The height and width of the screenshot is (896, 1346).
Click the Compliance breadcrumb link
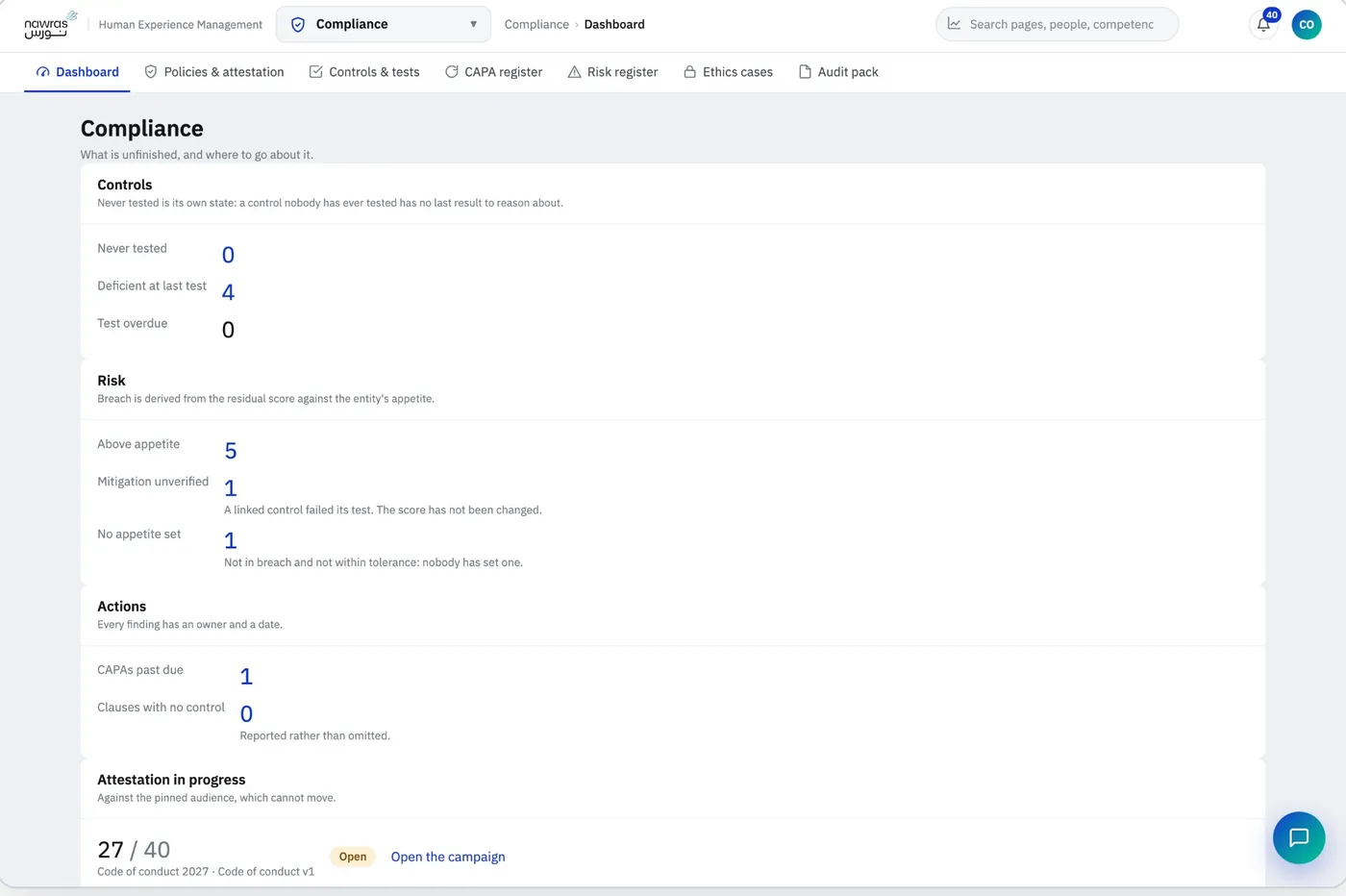(x=536, y=24)
